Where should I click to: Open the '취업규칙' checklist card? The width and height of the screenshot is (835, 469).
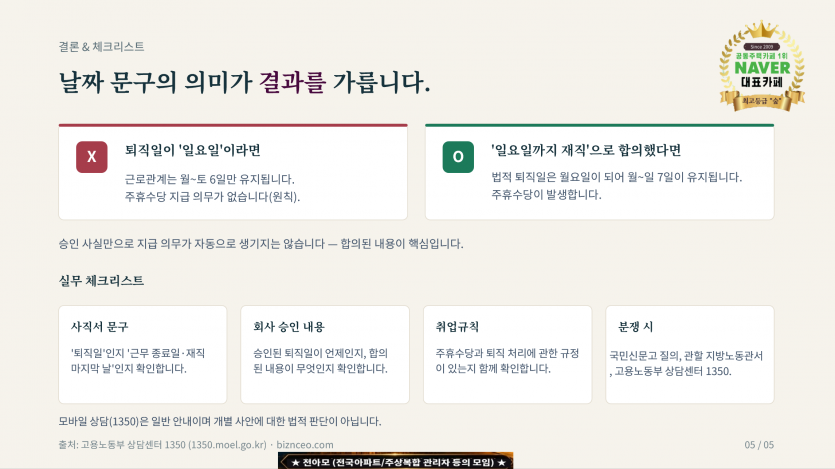[x=507, y=355]
